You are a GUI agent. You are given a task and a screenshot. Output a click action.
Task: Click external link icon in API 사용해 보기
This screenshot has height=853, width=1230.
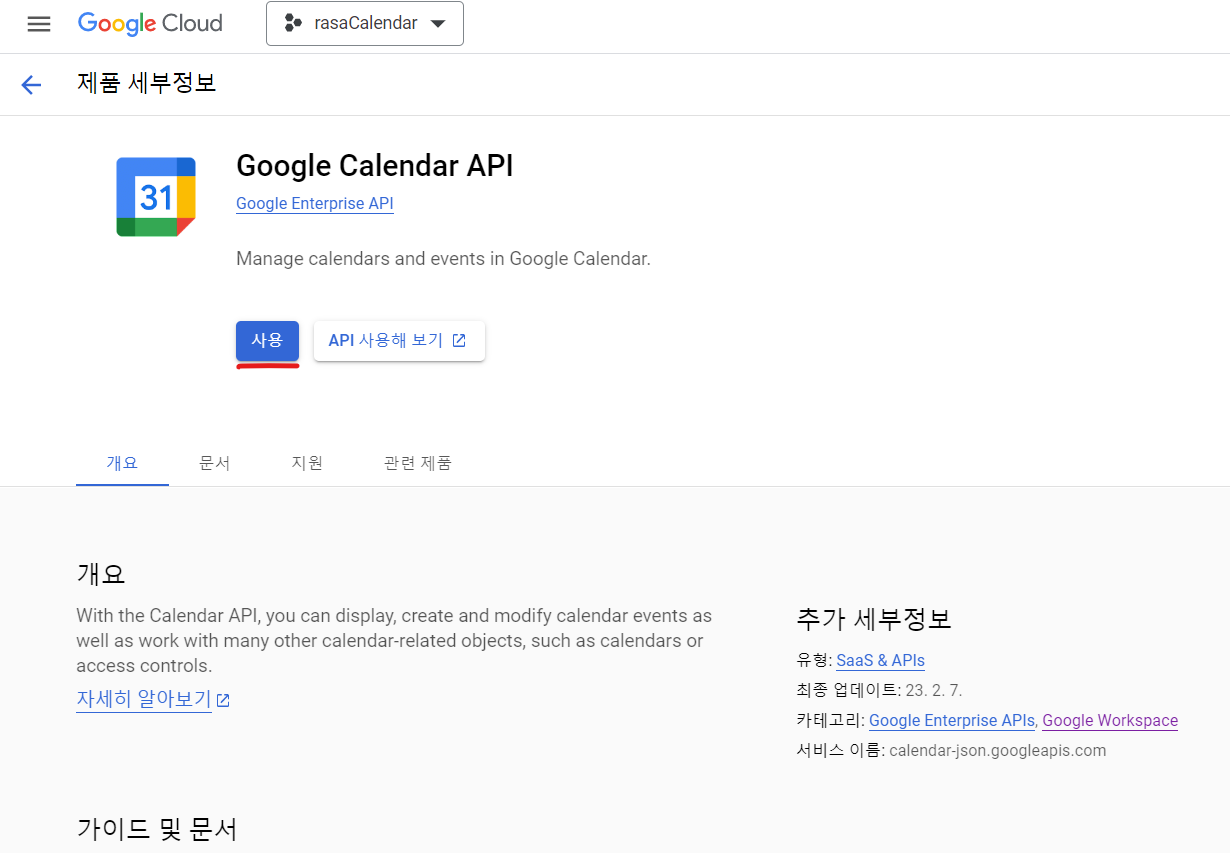pyautogui.click(x=459, y=341)
